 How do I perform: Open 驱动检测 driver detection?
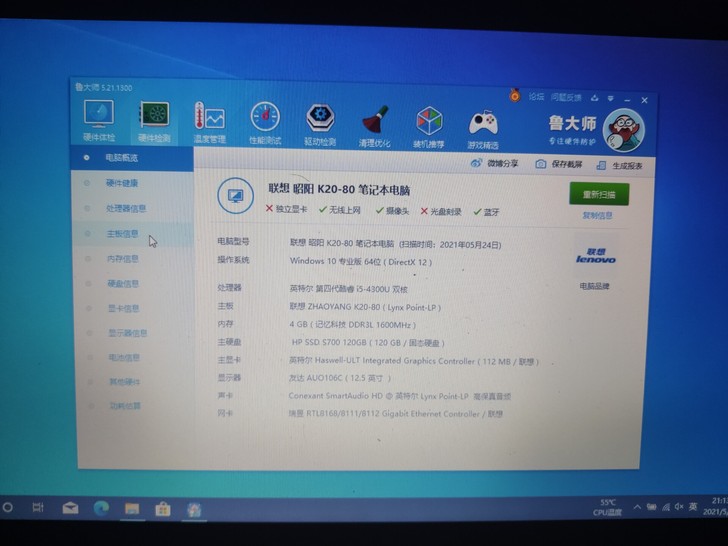320,124
